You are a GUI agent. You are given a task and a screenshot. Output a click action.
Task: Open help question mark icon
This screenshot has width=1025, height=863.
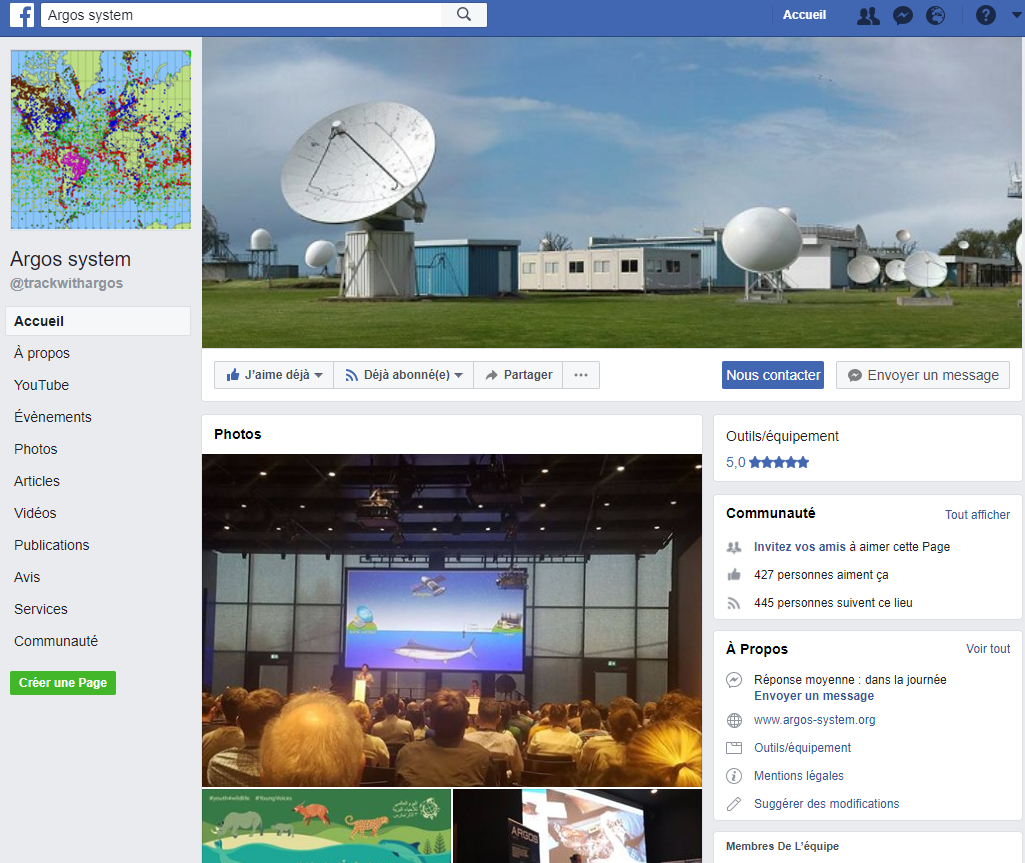tap(986, 15)
